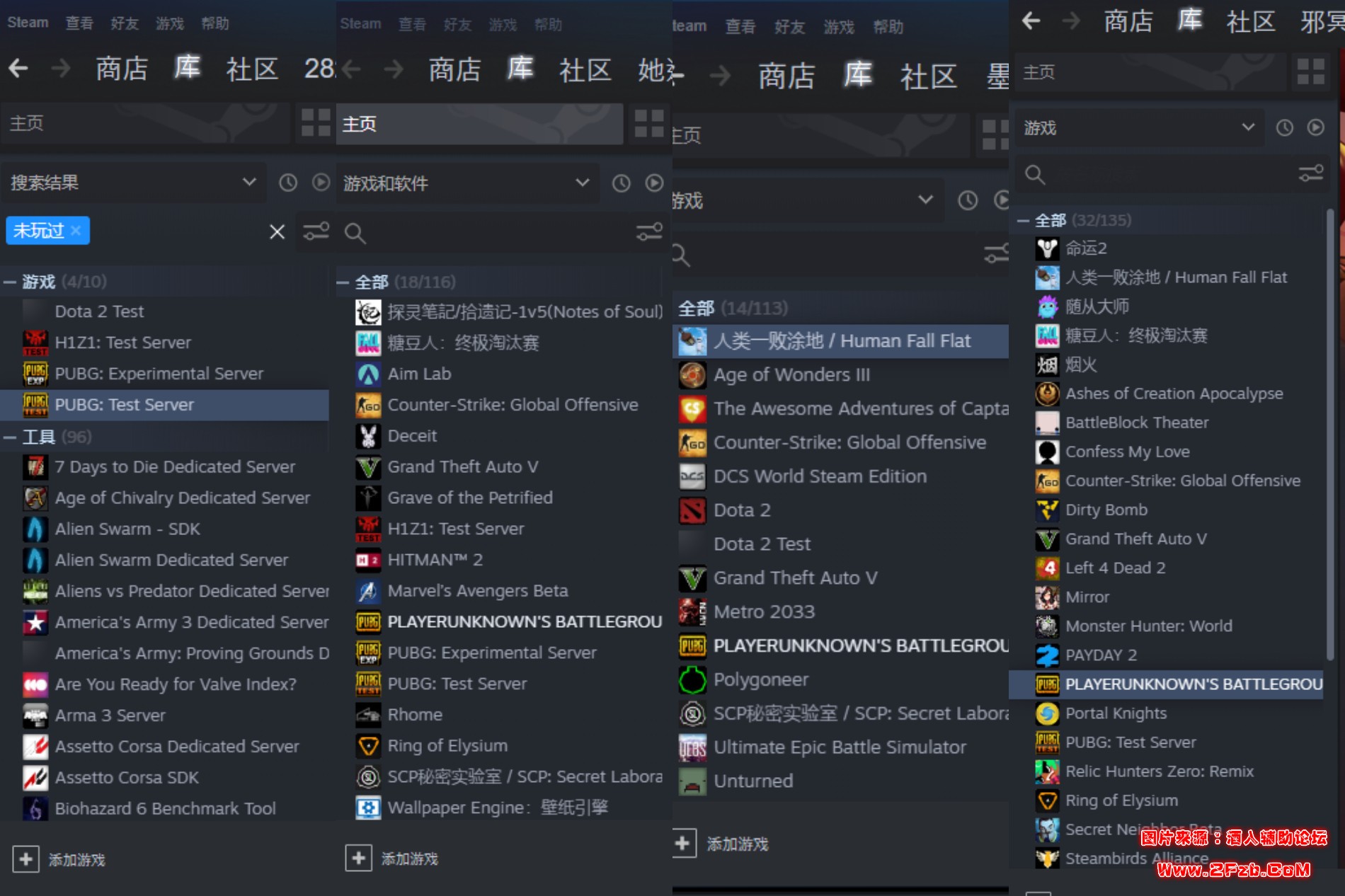This screenshot has width=1345, height=896.
Task: Collapse the 工具 (96) section
Action: 10,437
